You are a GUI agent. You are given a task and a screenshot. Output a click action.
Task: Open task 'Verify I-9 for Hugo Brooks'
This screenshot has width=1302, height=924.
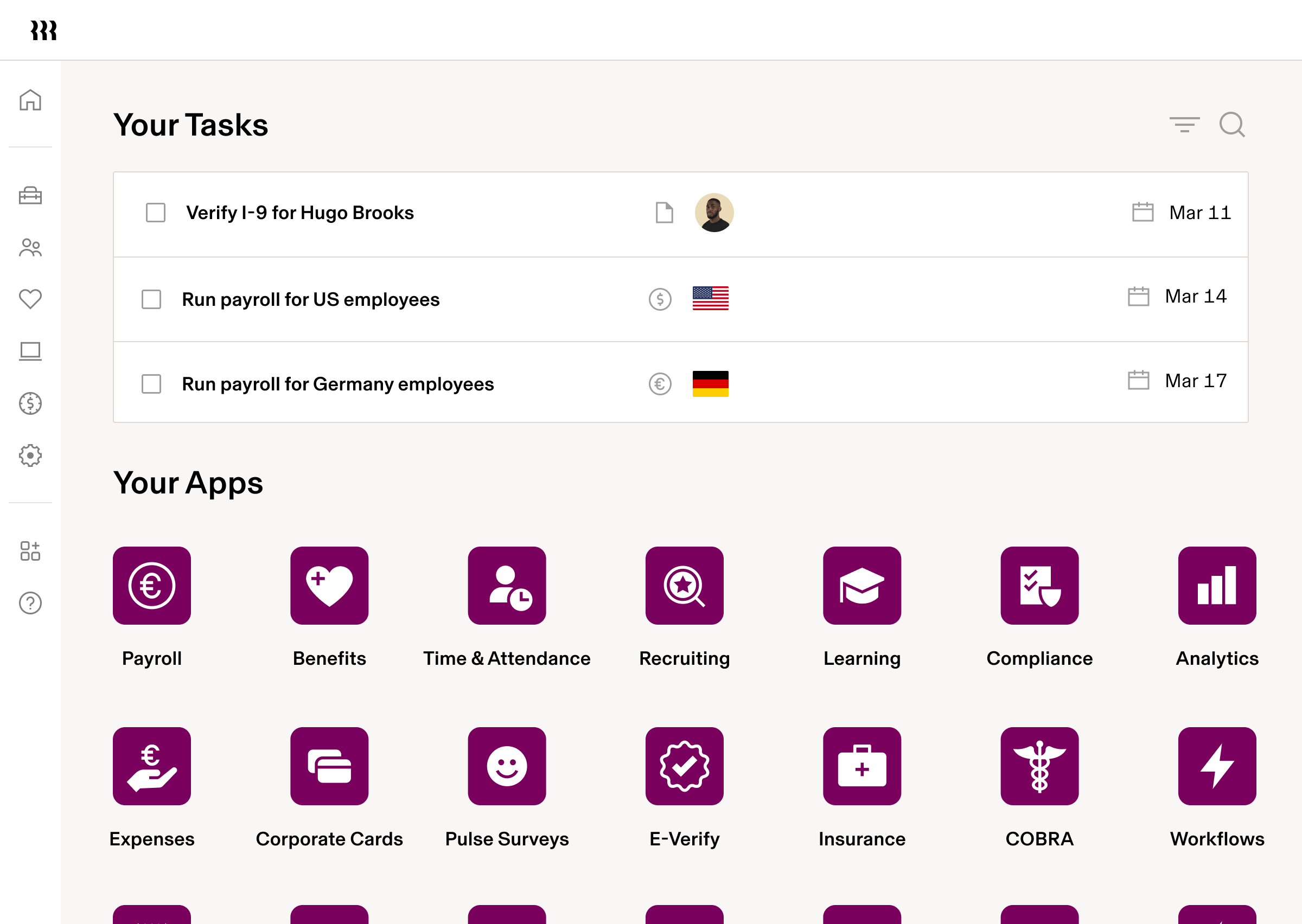coord(300,213)
